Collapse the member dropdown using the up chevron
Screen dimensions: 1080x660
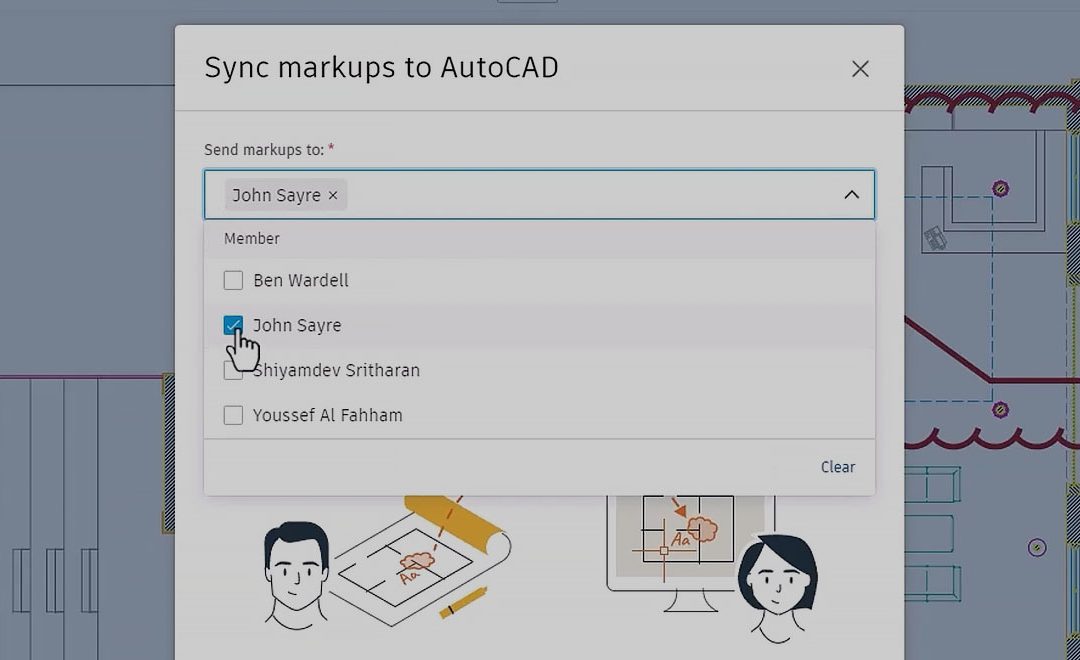(x=851, y=195)
